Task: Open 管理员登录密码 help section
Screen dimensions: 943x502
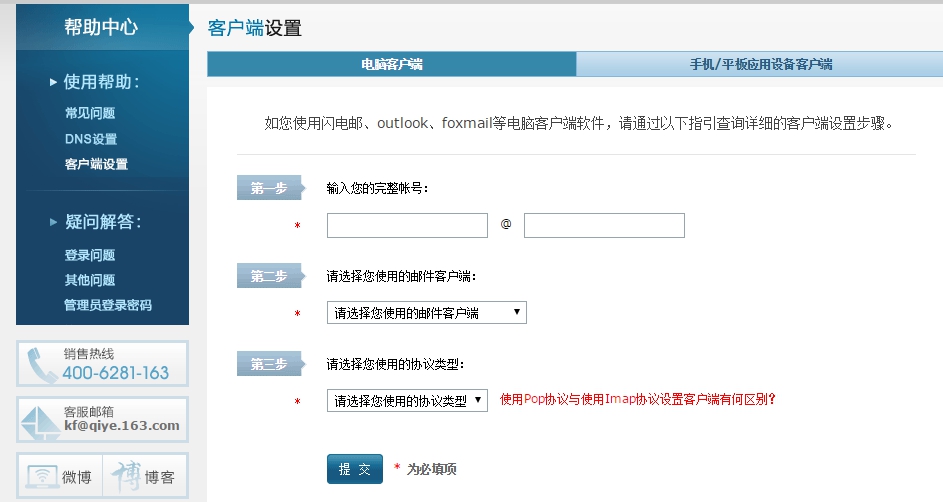Action: point(108,305)
